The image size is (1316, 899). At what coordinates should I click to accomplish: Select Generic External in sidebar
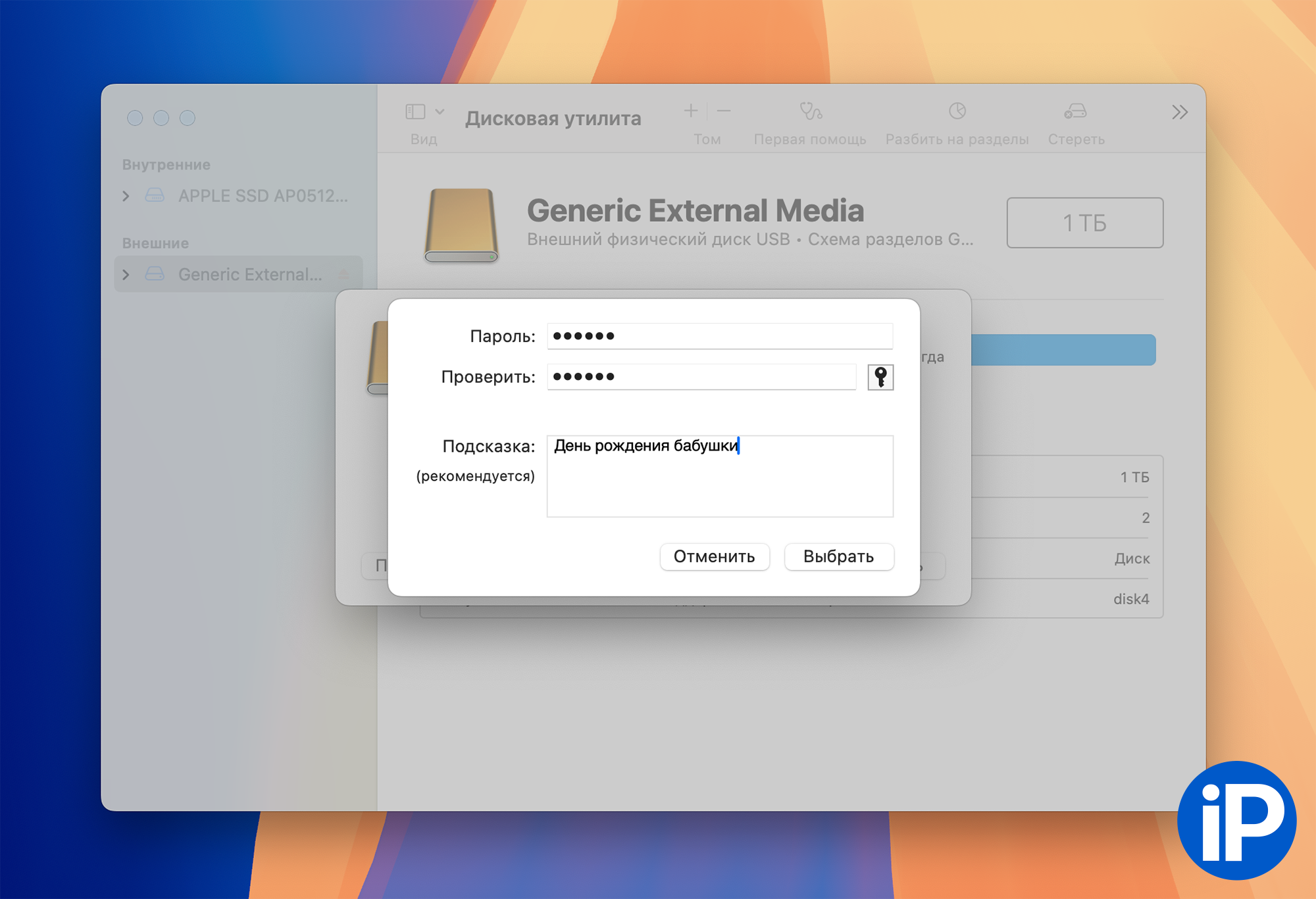pos(250,274)
